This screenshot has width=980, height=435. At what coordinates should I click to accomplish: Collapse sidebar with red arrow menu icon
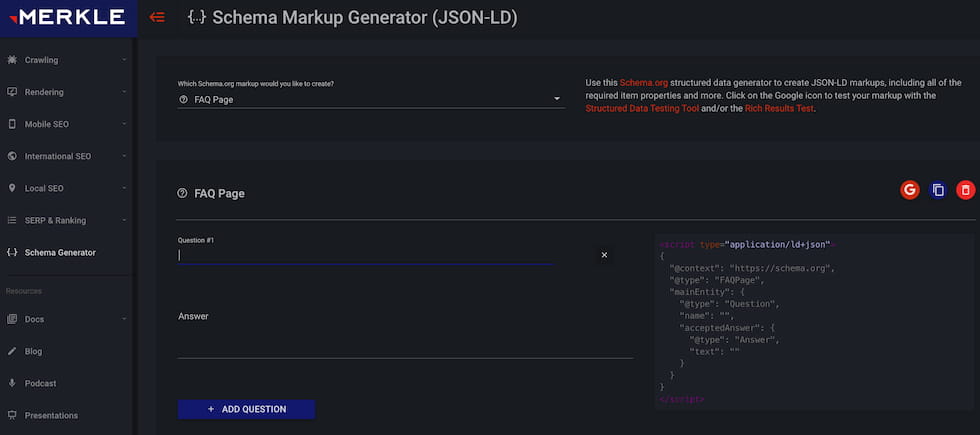(157, 18)
